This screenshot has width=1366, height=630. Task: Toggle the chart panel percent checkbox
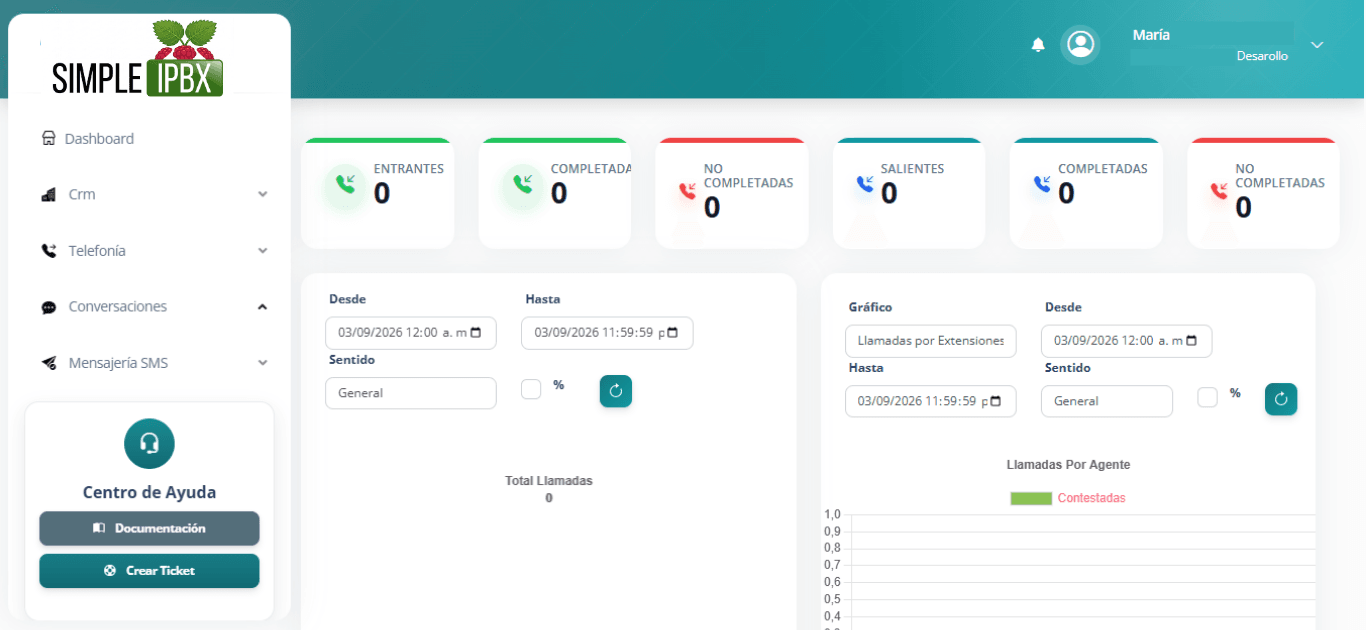(x=1208, y=397)
